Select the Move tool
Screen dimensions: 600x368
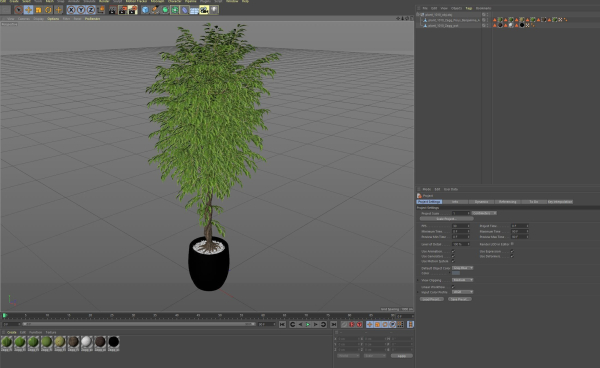28,10
